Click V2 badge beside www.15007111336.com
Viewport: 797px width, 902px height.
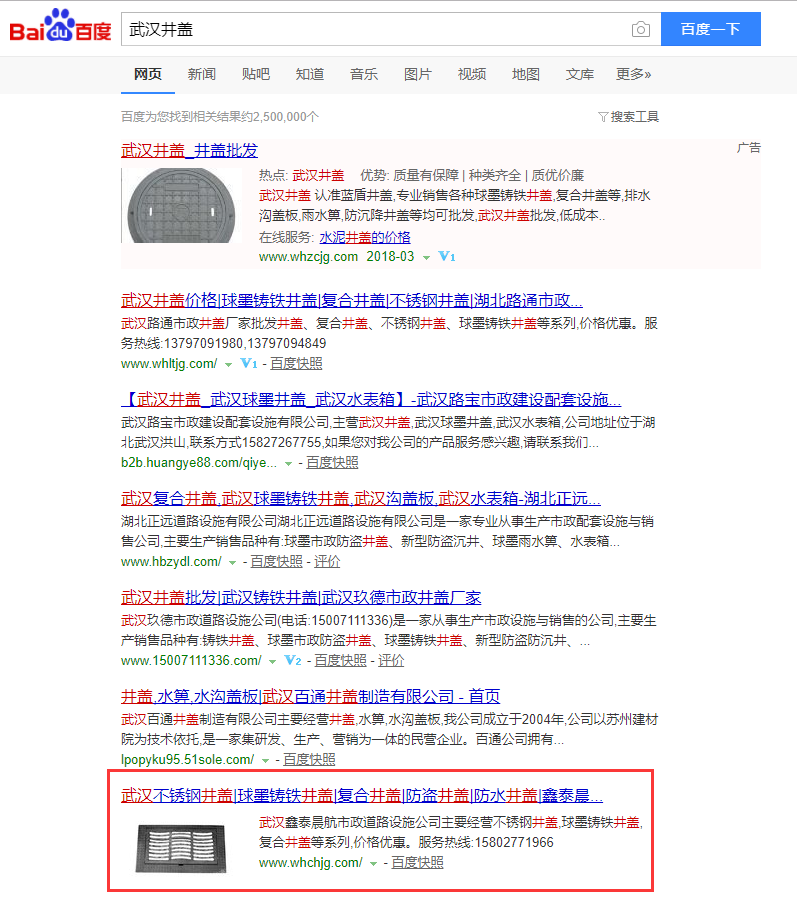pos(293,661)
